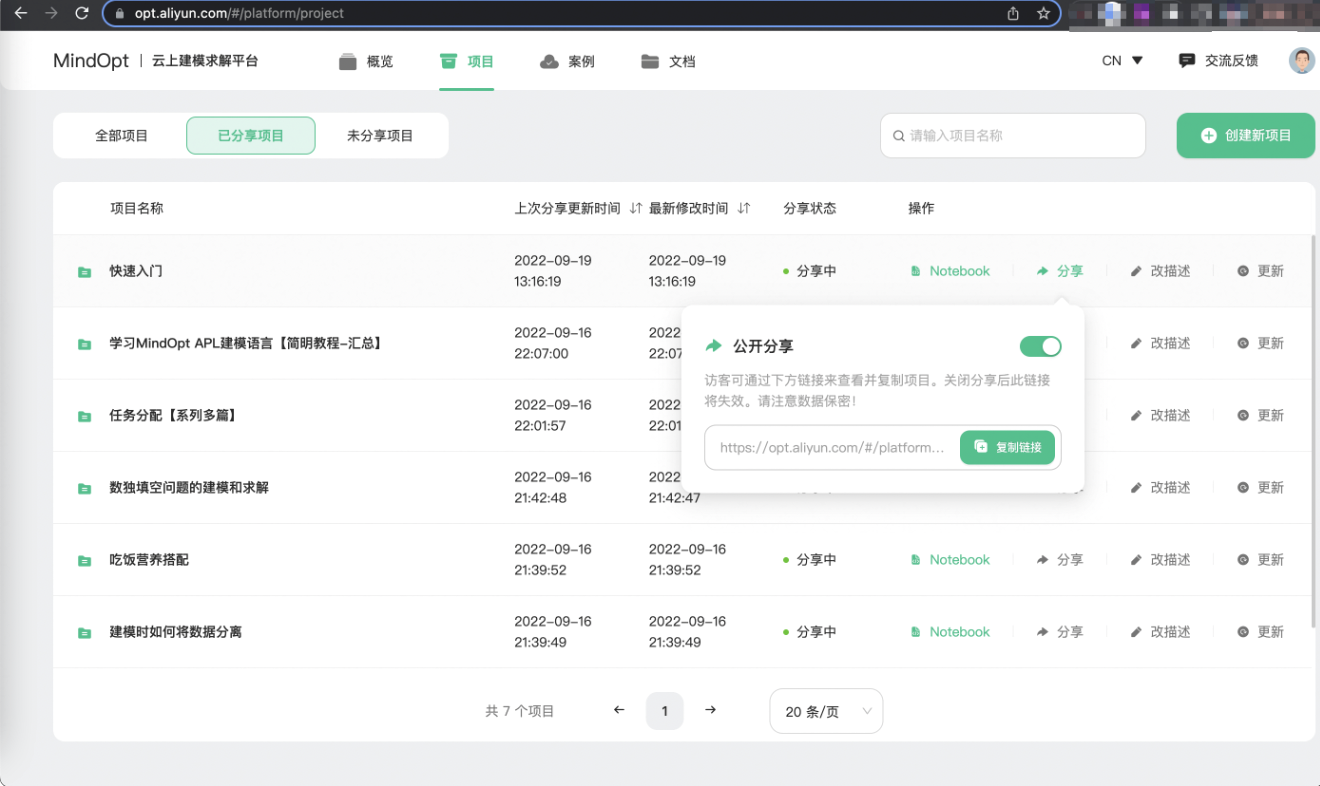Click the 公开分享 share arrow icon
Viewport: 1320px width, 786px height.
713,346
